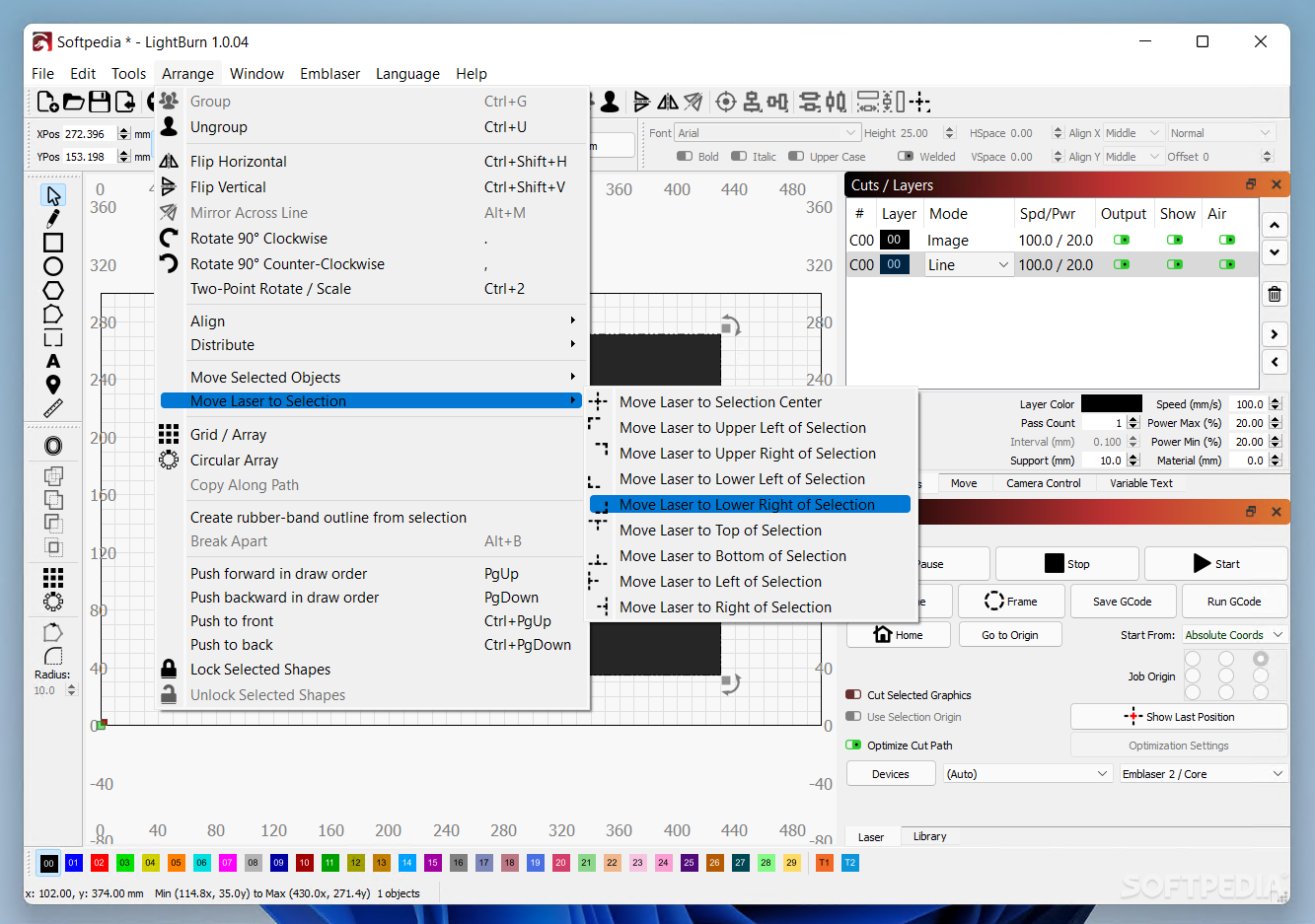
Task: Toggle Show for the Image layer
Action: (x=1174, y=240)
